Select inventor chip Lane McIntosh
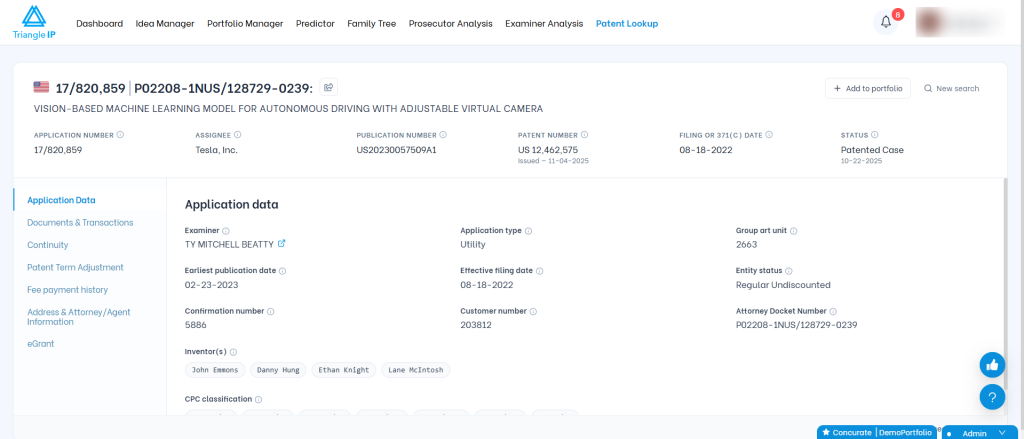The image size is (1024, 439). pos(415,370)
